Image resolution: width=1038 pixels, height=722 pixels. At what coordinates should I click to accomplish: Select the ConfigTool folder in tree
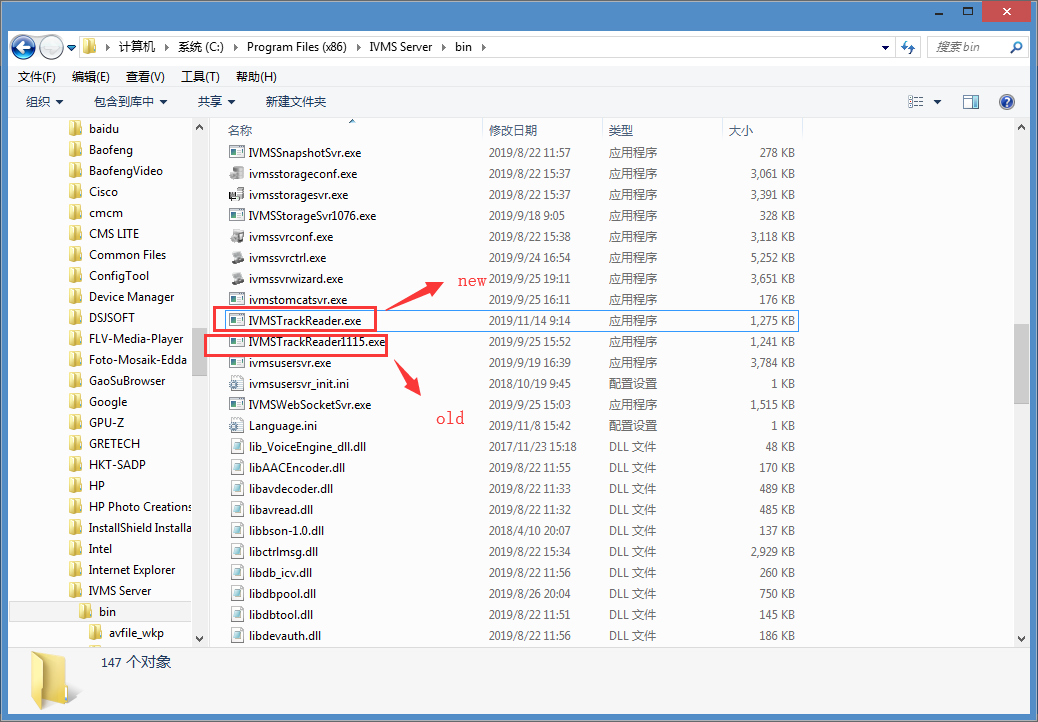[118, 275]
